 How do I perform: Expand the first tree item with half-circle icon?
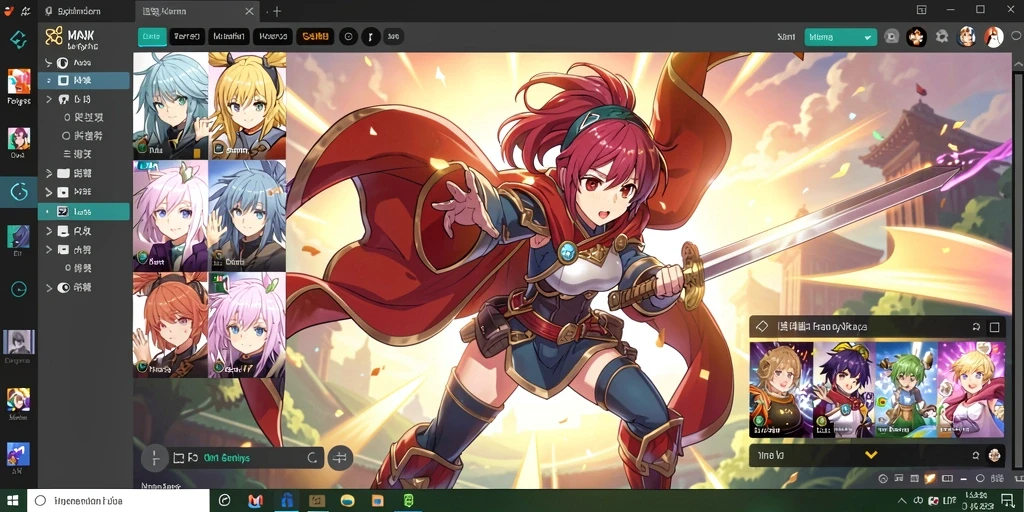pyautogui.click(x=48, y=63)
